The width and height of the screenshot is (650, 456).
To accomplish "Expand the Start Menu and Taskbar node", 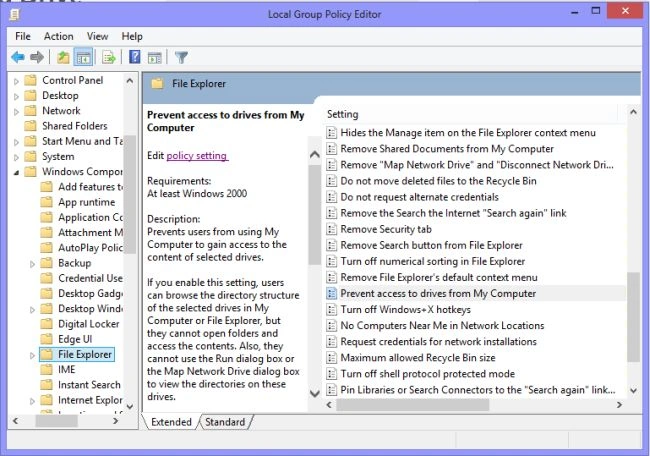I will [x=16, y=142].
